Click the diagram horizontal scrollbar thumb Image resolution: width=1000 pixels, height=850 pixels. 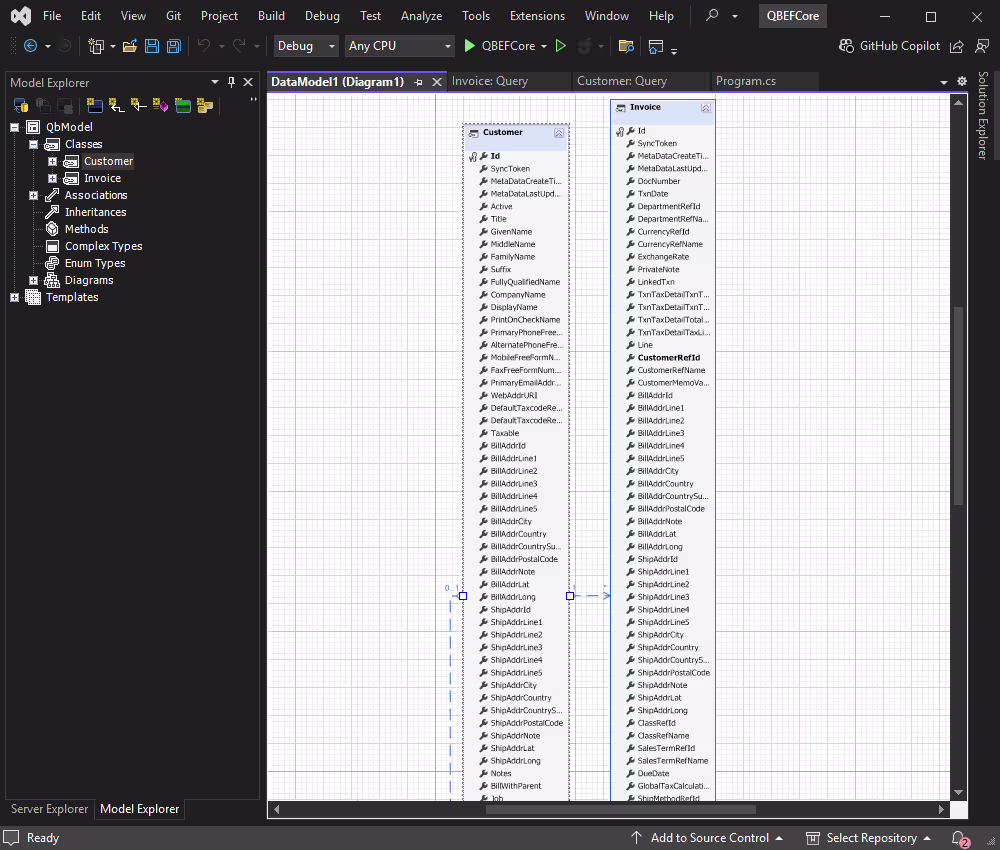coord(621,810)
